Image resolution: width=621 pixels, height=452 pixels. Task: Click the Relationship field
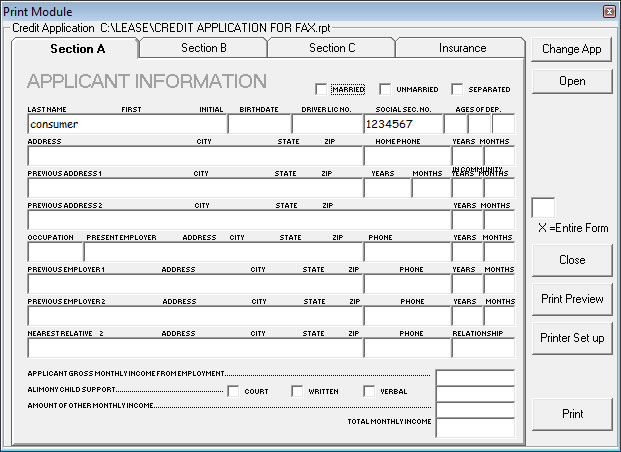(x=483, y=348)
